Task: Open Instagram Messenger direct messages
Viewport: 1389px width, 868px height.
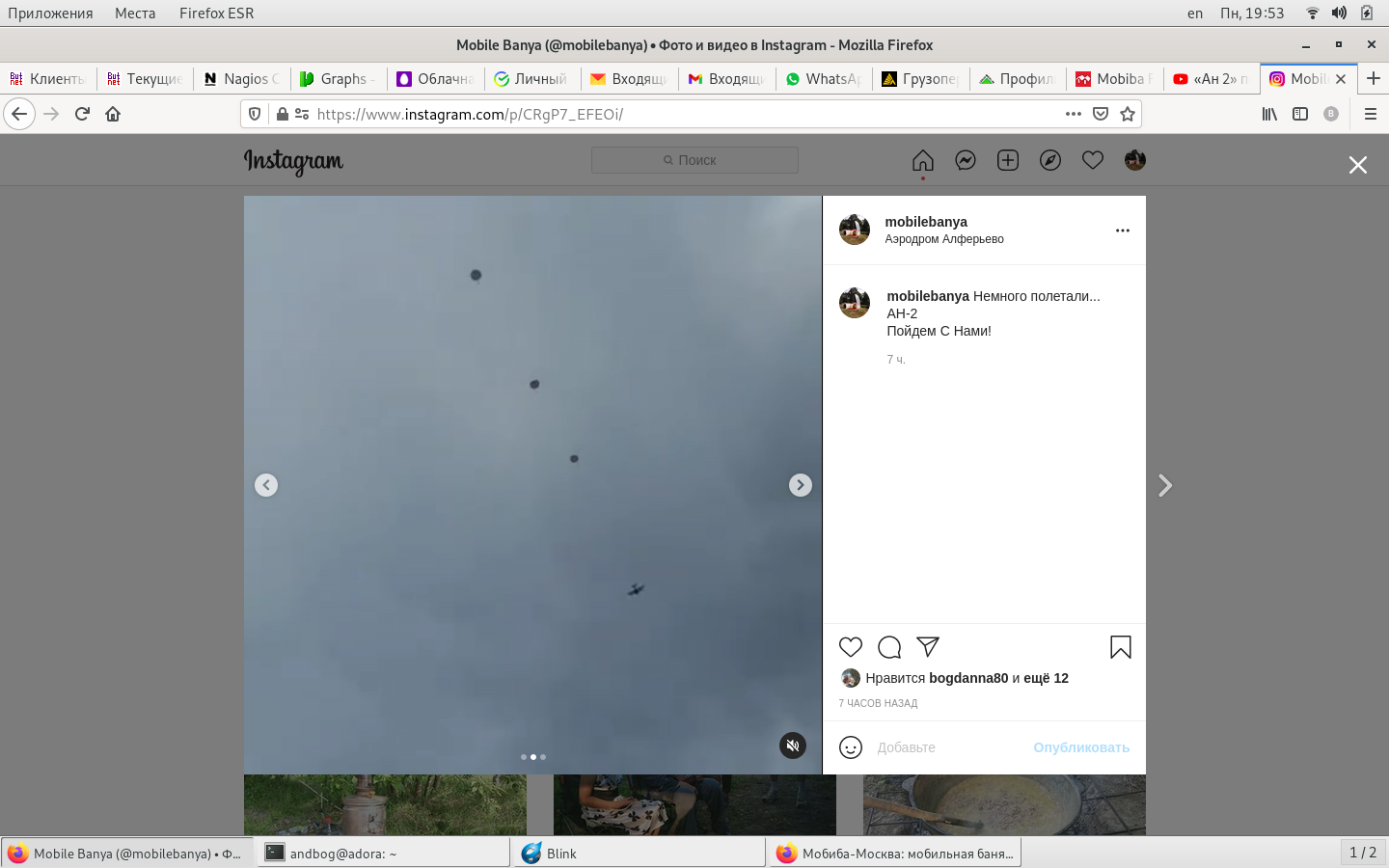Action: [965, 160]
